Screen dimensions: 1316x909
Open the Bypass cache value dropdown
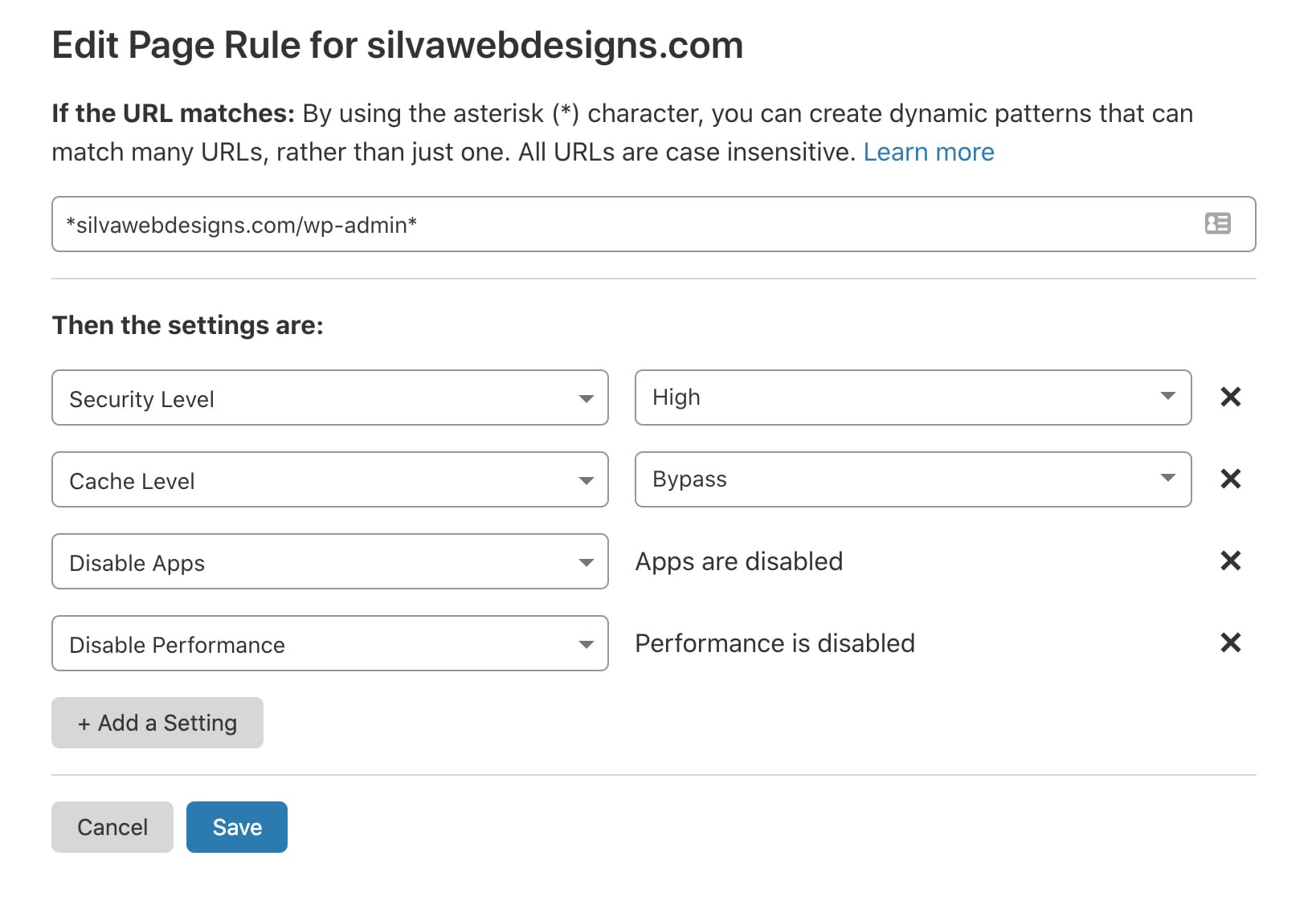(x=913, y=479)
